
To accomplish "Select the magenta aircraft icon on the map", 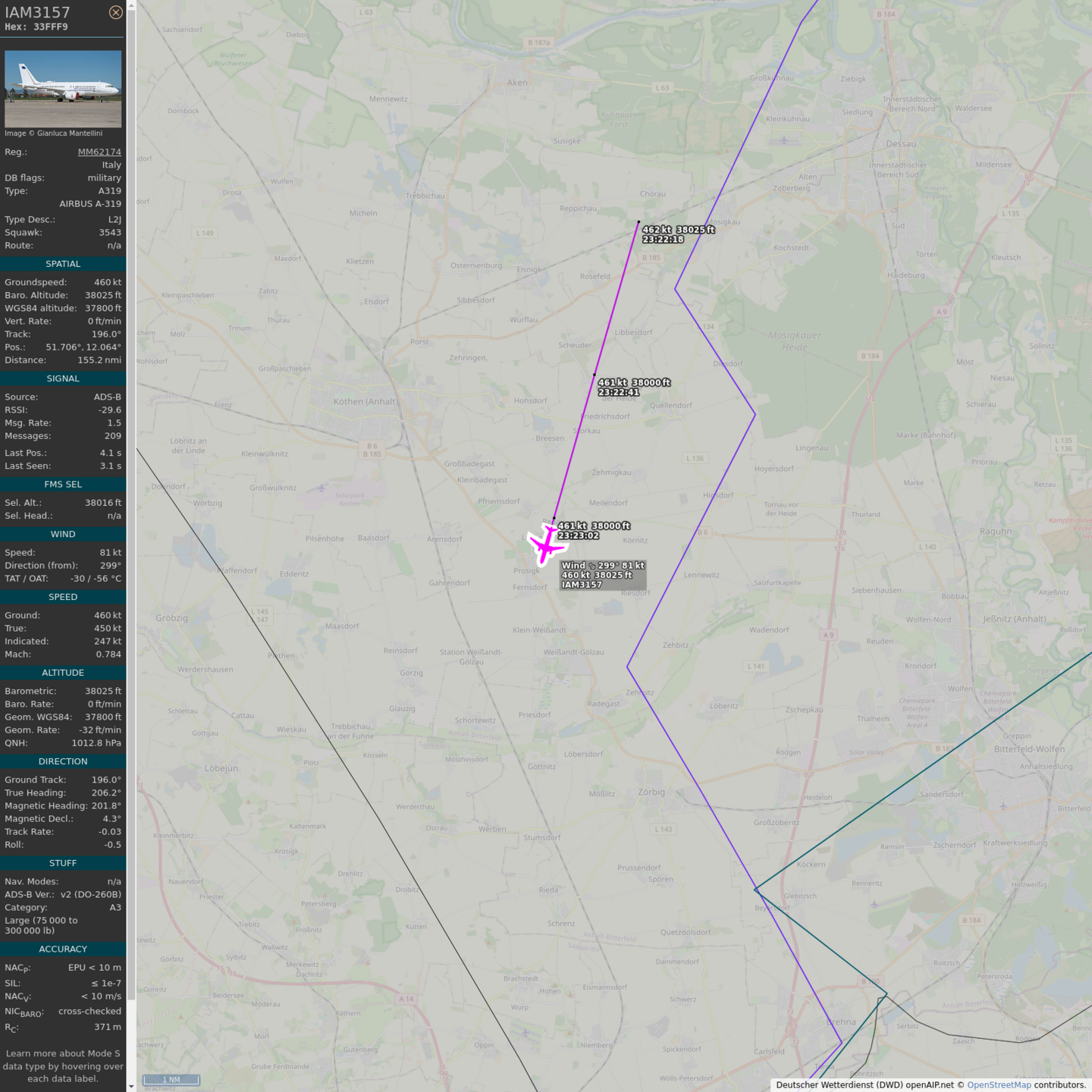I will click(546, 544).
